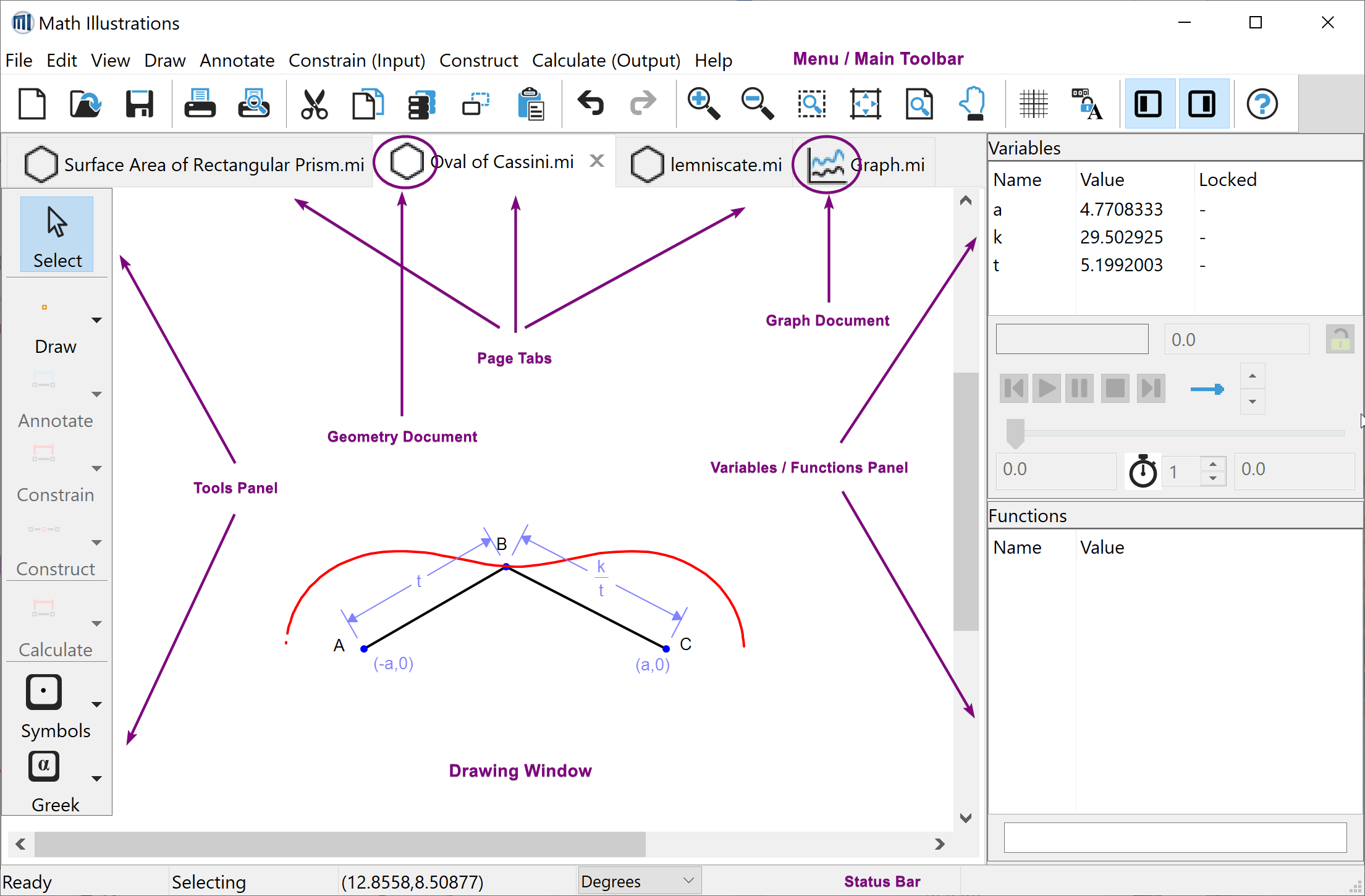
Task: Click the Zoom In magnifier icon
Action: point(703,104)
